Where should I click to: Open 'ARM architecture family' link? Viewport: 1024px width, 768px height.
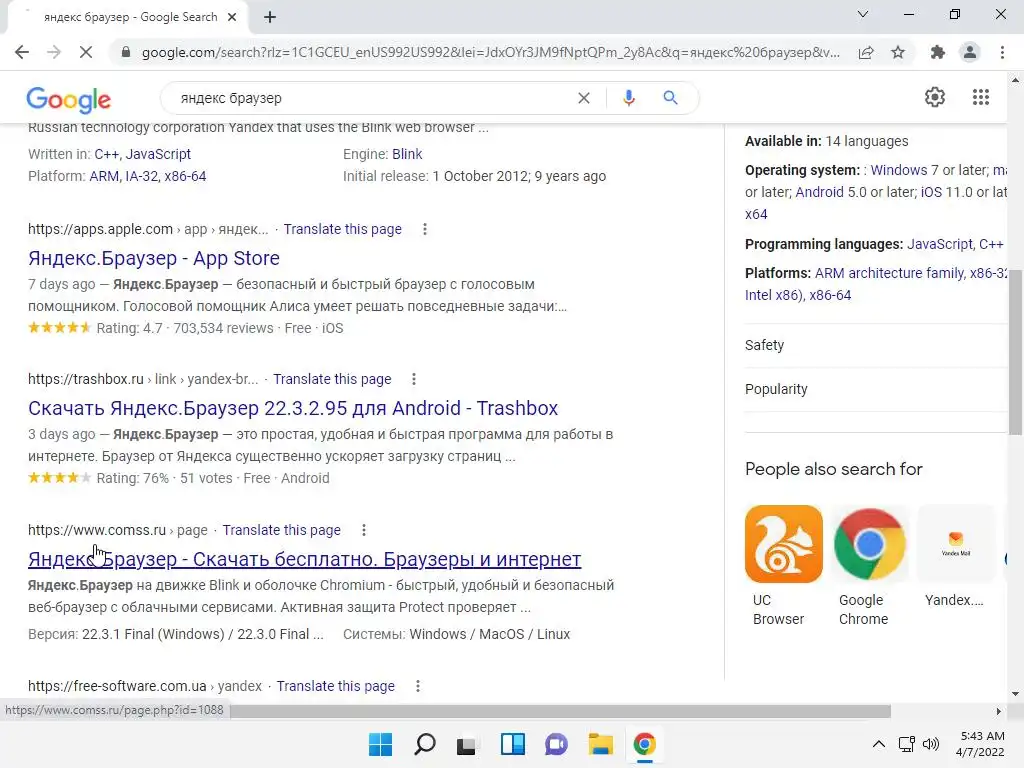click(x=889, y=273)
